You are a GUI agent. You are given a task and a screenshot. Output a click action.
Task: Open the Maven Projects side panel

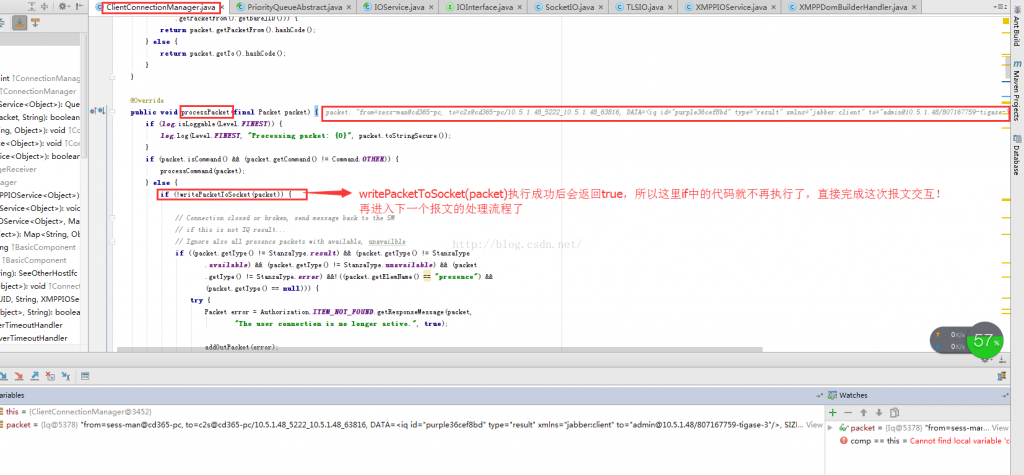[x=1016, y=92]
